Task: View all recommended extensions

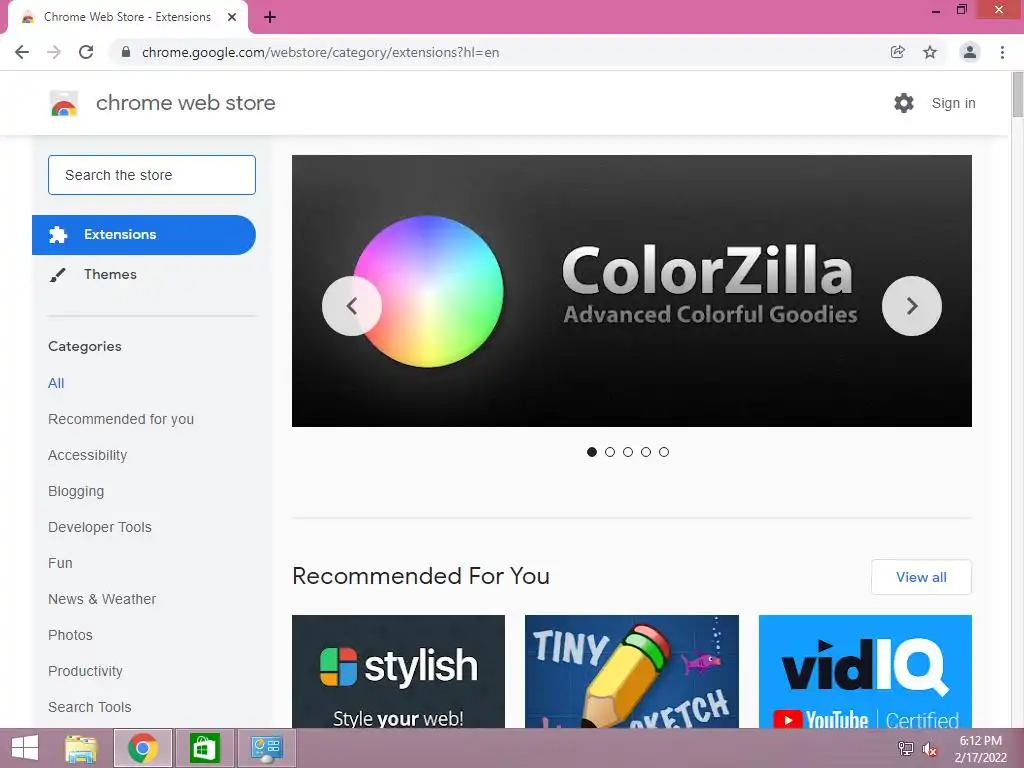Action: [x=921, y=577]
